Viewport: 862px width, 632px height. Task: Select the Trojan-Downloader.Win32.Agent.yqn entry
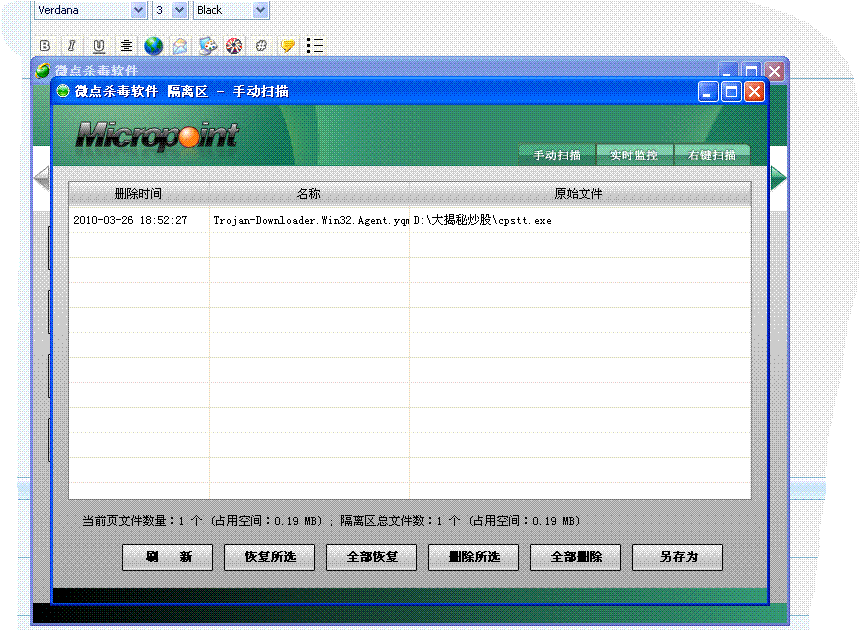pos(311,220)
